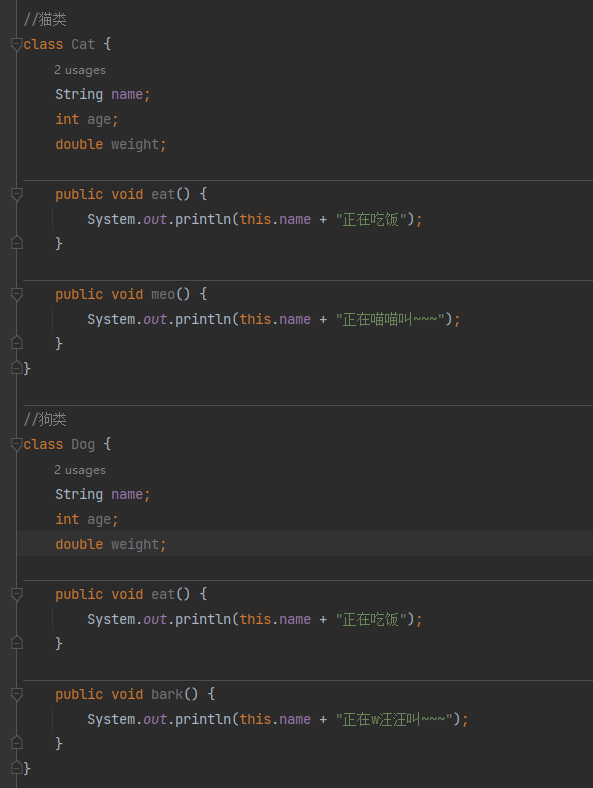
Task: Place cursor on 'Cat' class name
Action: [83, 44]
